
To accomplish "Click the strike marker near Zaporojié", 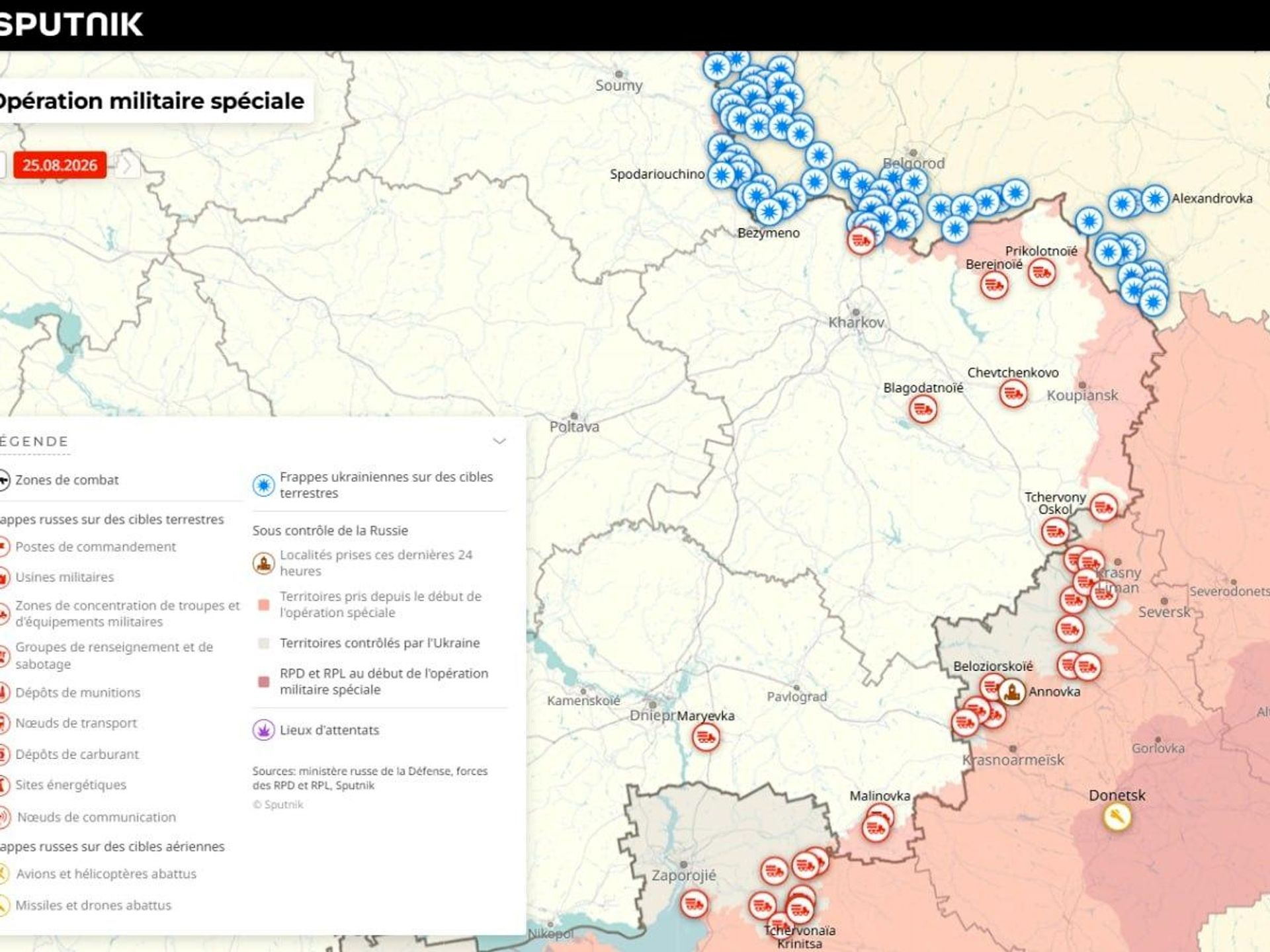I will 694,904.
